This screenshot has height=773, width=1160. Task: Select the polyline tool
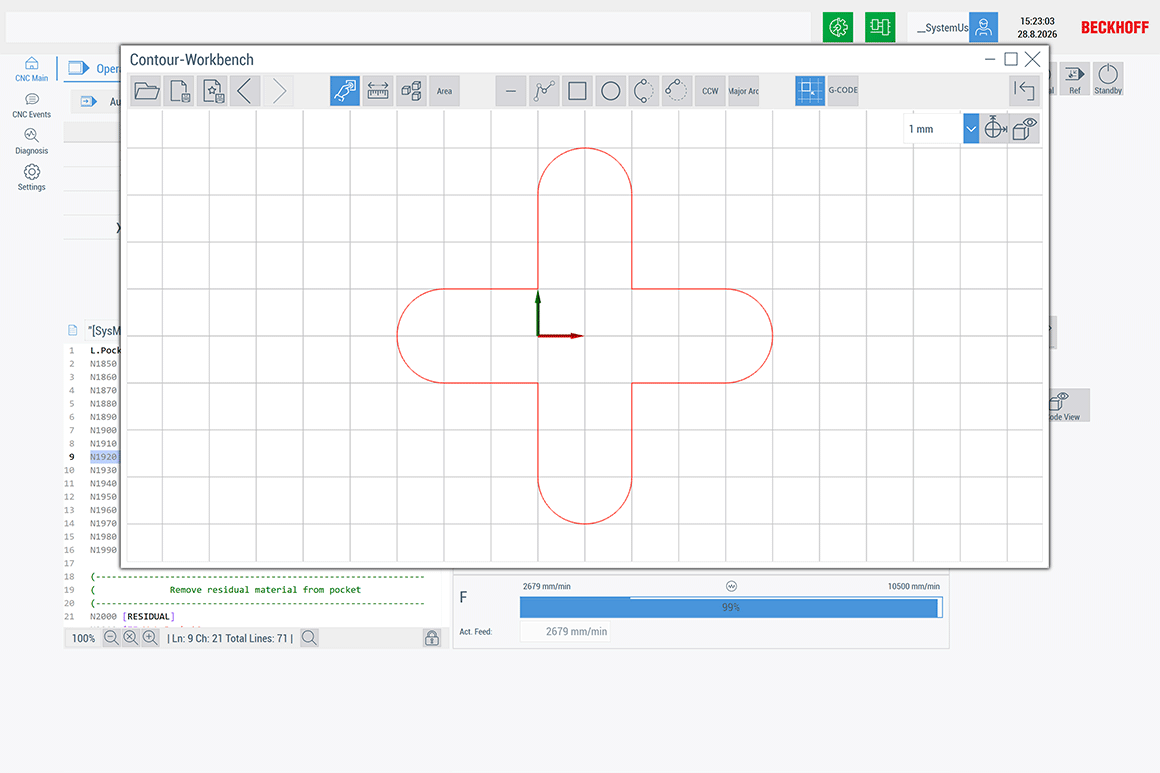[544, 91]
